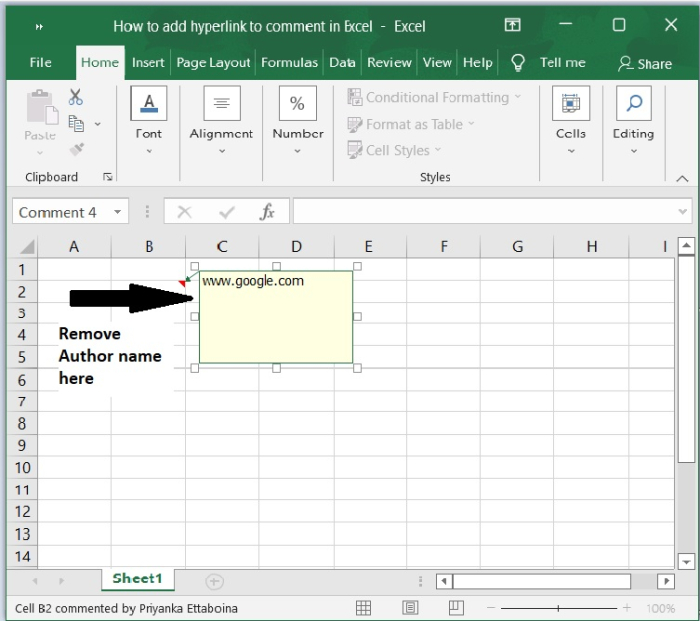
Task: Open the Data tab
Action: (342, 63)
